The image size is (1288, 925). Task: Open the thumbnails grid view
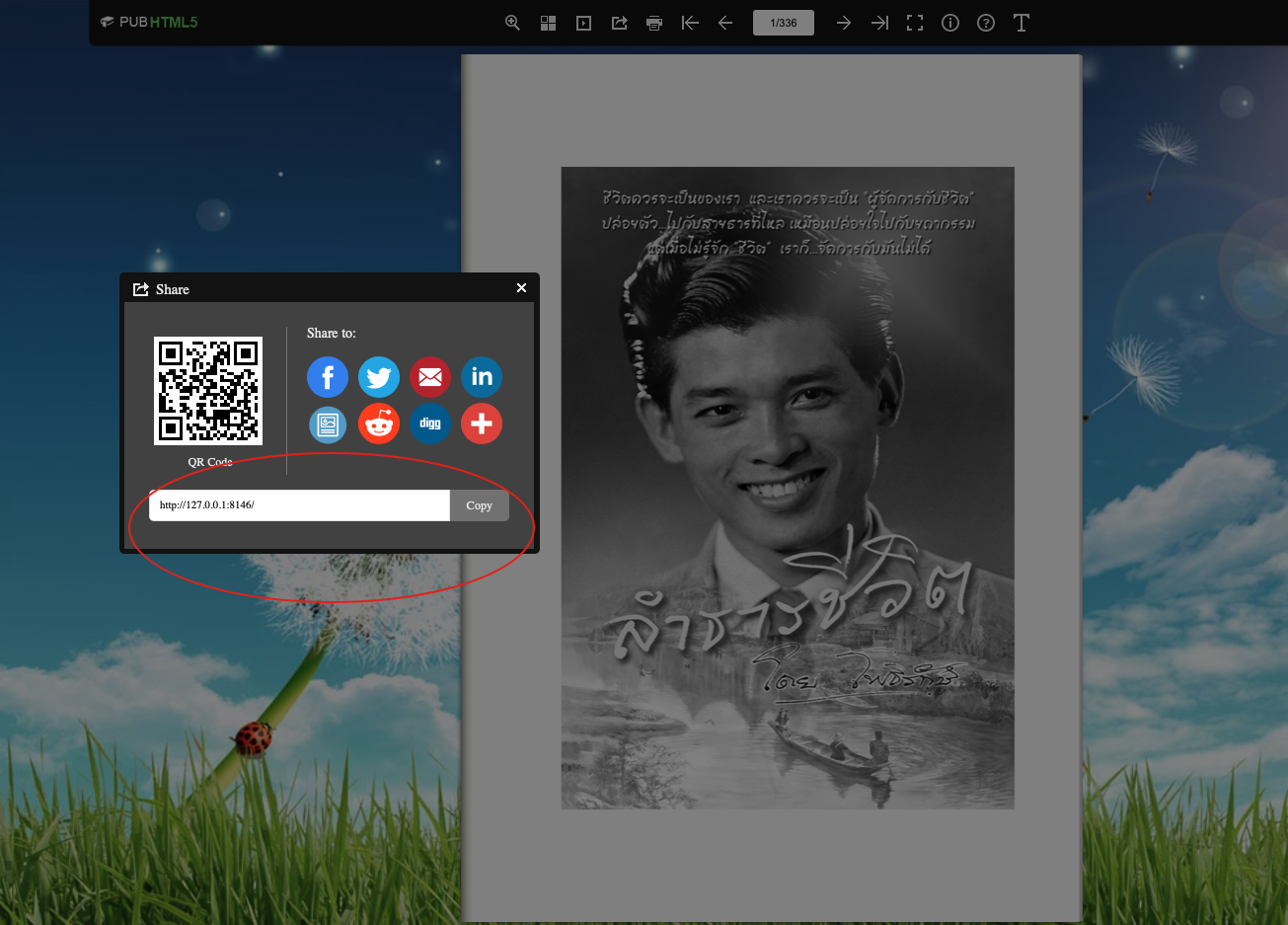[x=549, y=23]
